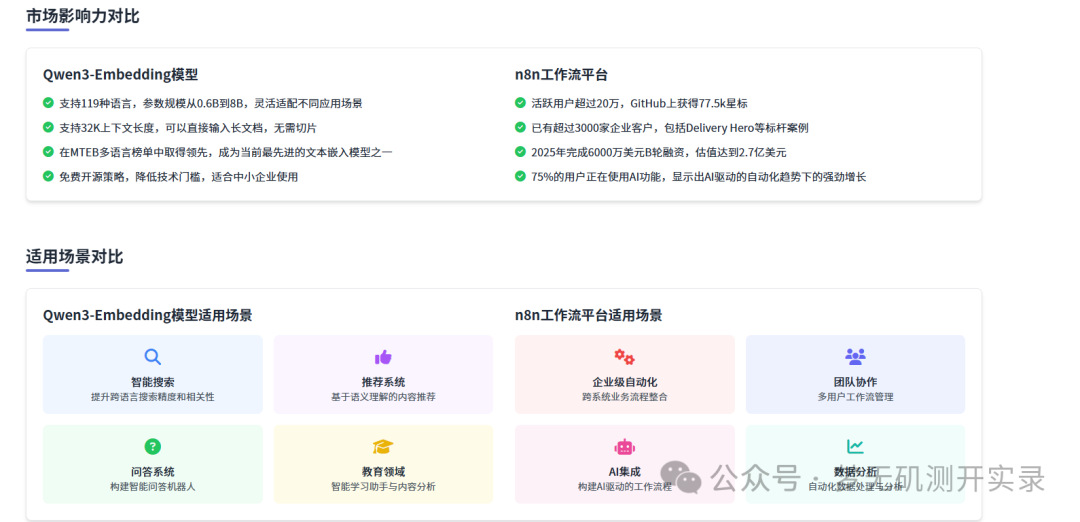The height and width of the screenshot is (522, 1080).
Task: Click the n8n工作流平台 title
Action: point(561,75)
